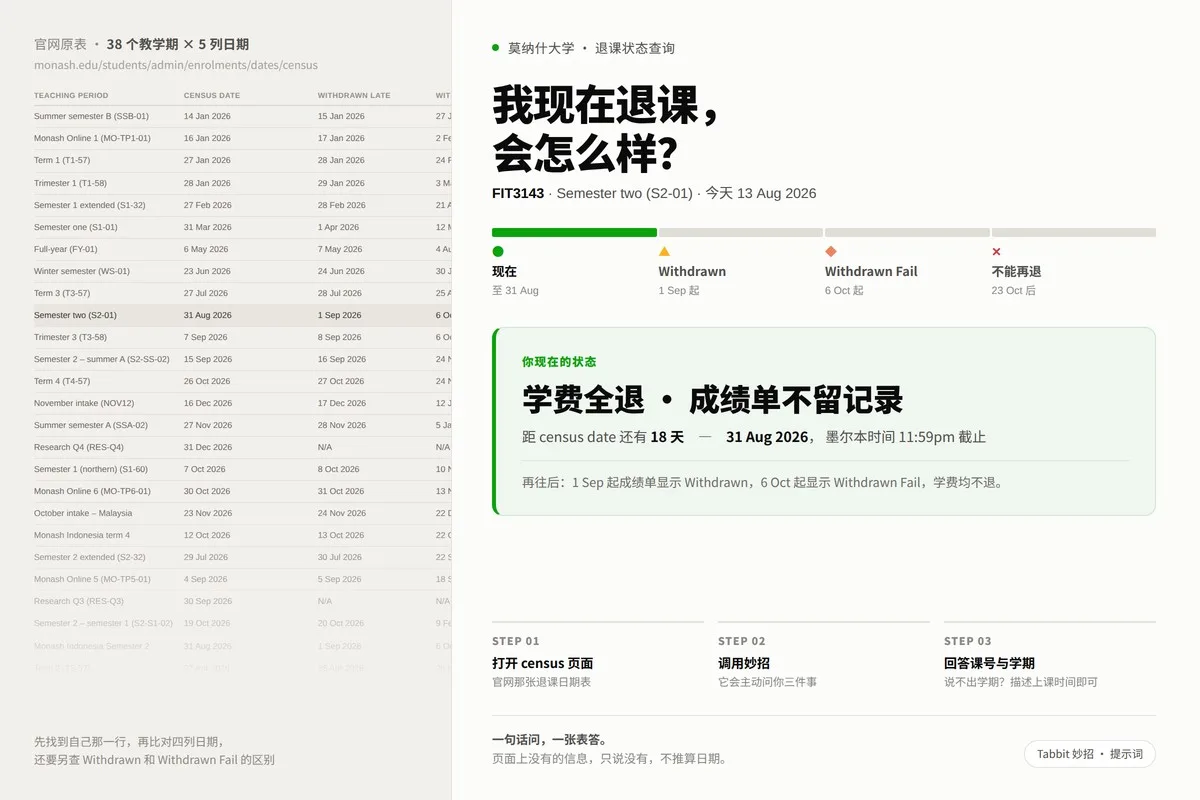Click the STEP 03 回答课号与学期 card
The height and width of the screenshot is (800, 1200).
(1050, 657)
